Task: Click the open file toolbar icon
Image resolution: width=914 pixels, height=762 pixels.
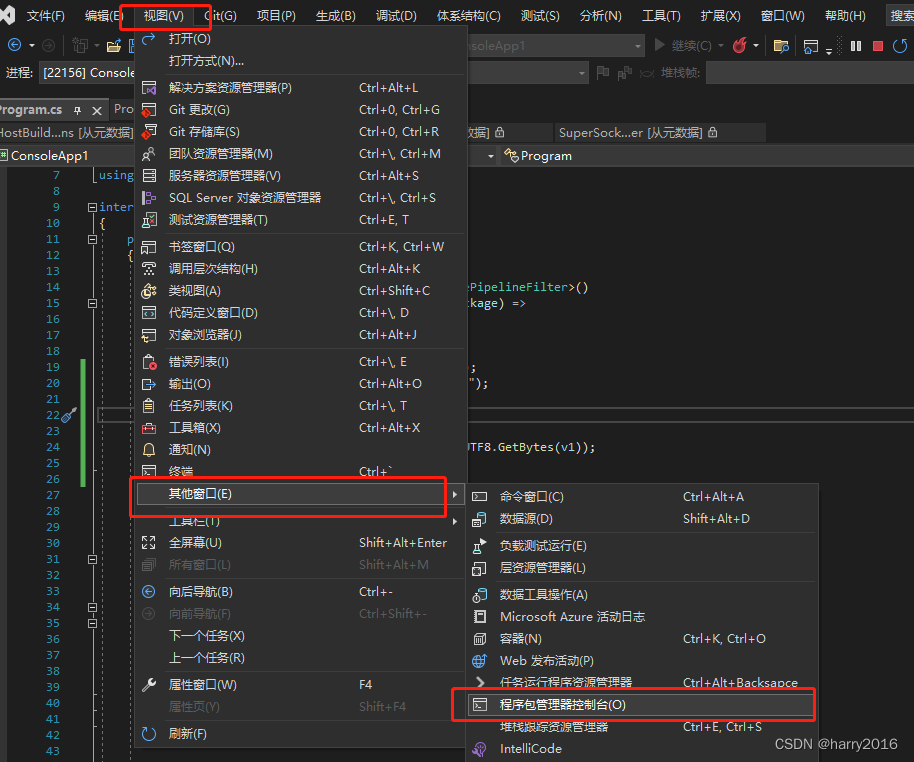Action: click(113, 45)
